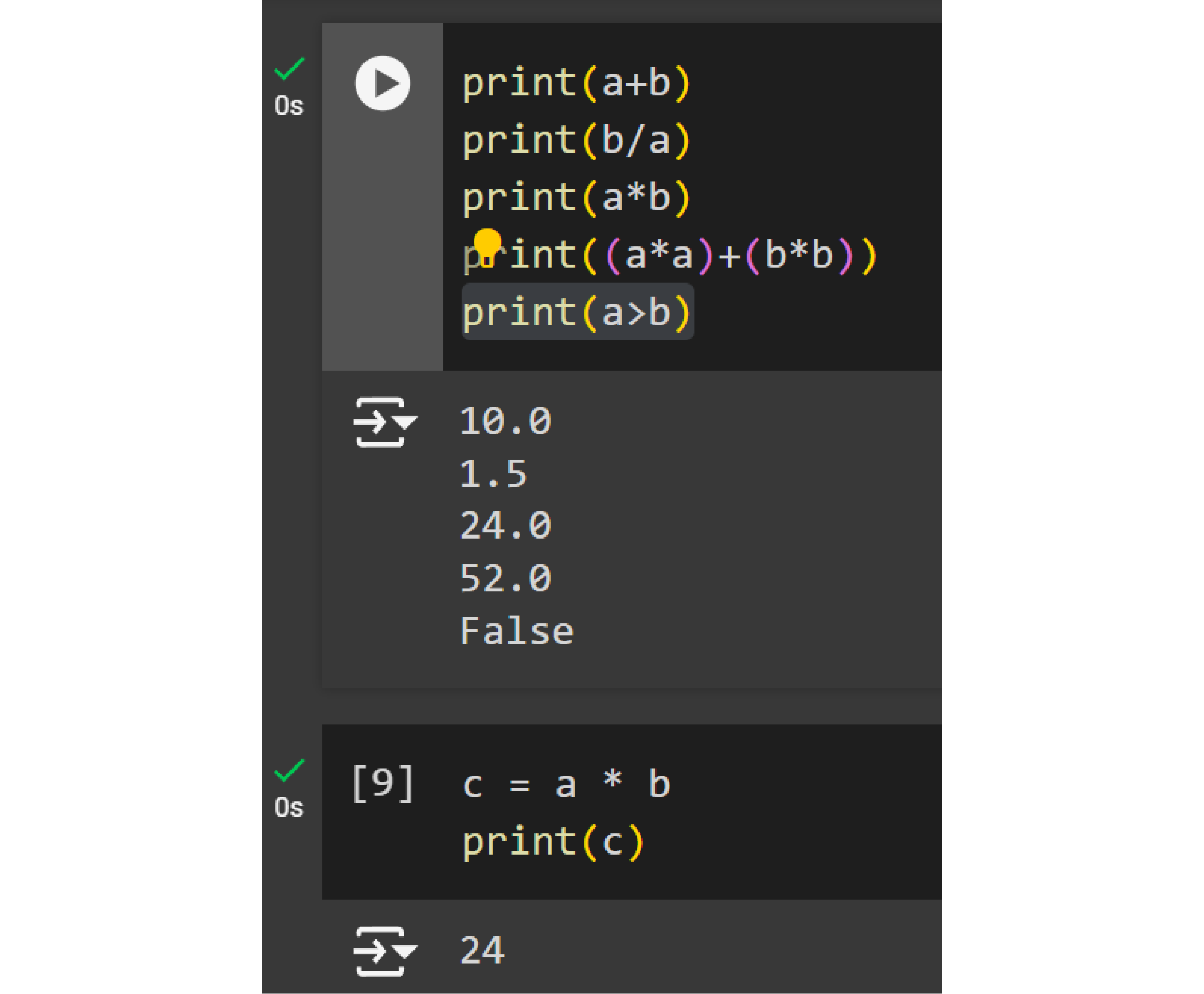Click green checkmark beside cell [9]
Screen dimensions: 1204x994
(x=289, y=771)
